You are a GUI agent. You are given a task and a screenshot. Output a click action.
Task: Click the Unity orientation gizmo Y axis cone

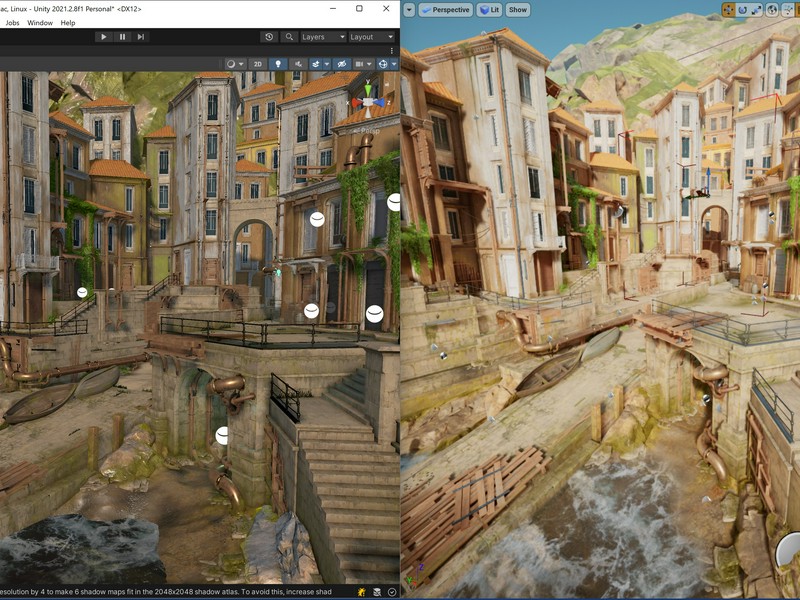point(368,89)
